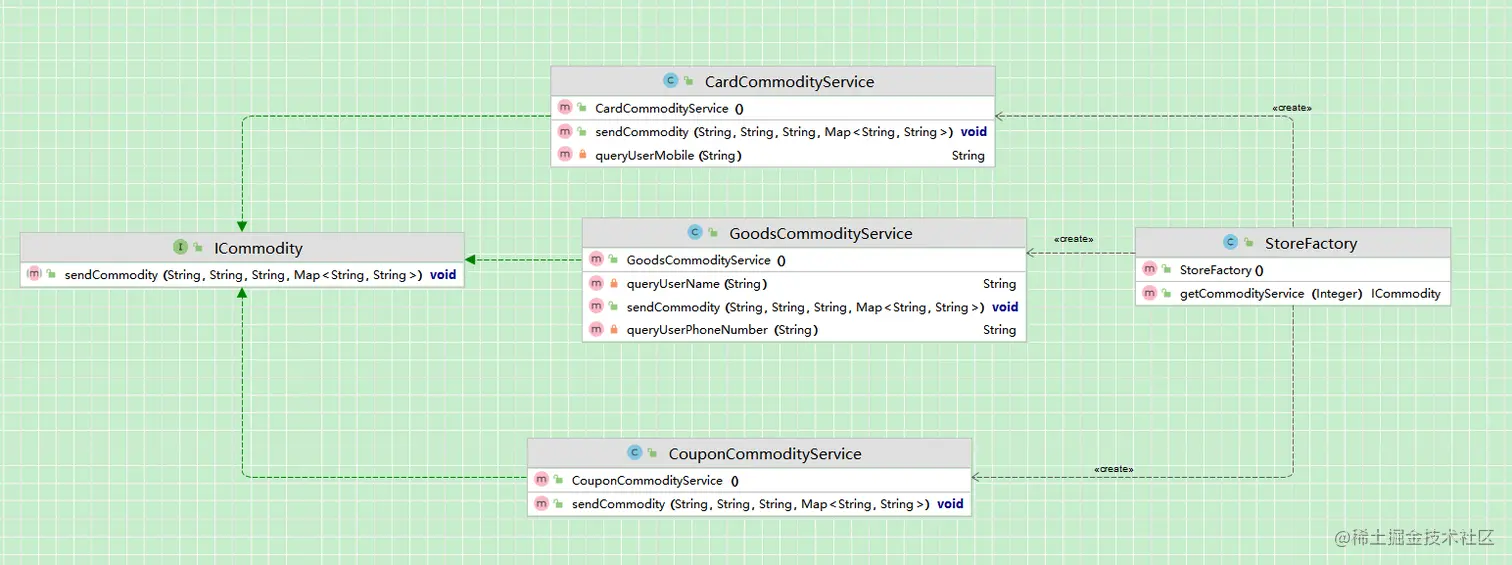Select the GoodsCommodityService () constructor row
The width and height of the screenshot is (1512, 565).
(x=804, y=260)
